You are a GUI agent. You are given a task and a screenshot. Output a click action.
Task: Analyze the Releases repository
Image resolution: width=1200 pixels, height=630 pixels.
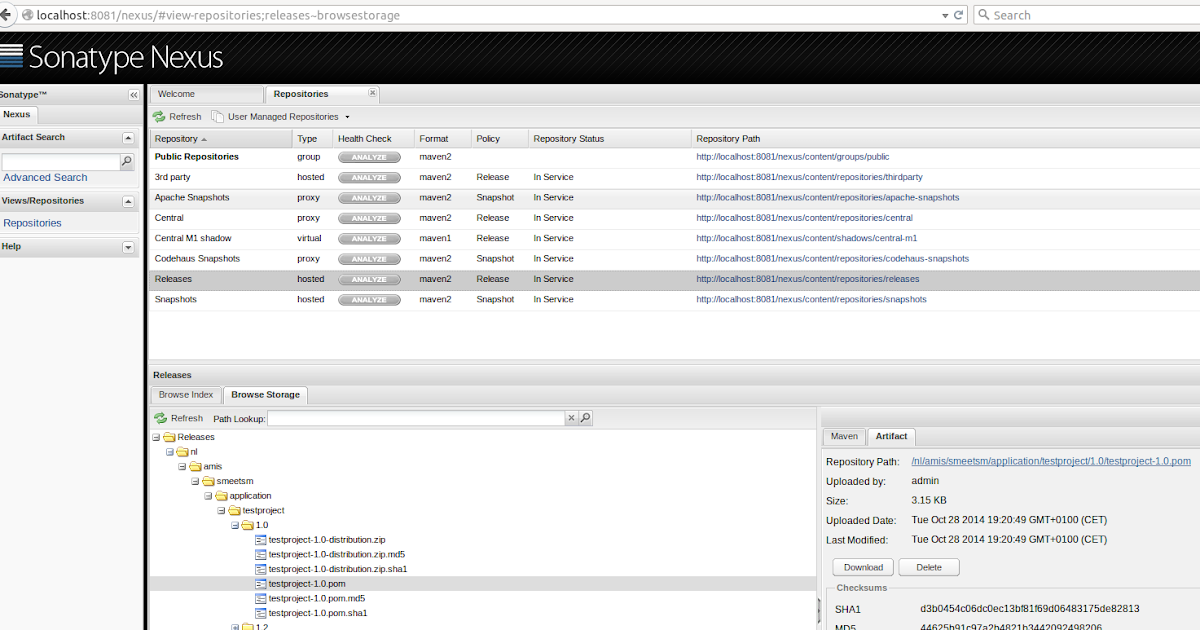point(369,279)
